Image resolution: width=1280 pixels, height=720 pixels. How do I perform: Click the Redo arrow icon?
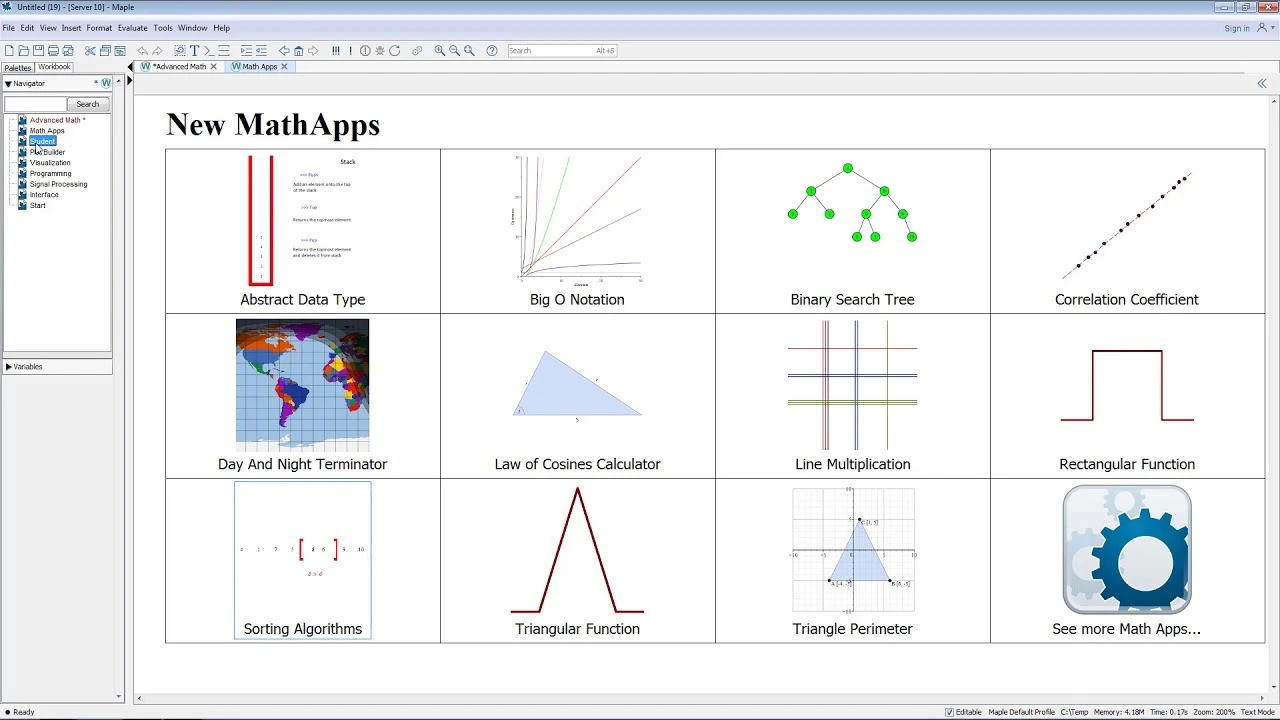point(157,50)
